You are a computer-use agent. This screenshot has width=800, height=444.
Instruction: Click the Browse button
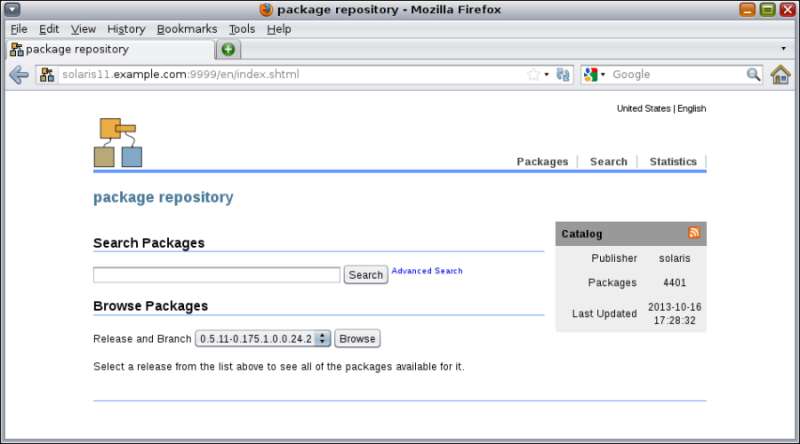pyautogui.click(x=357, y=338)
